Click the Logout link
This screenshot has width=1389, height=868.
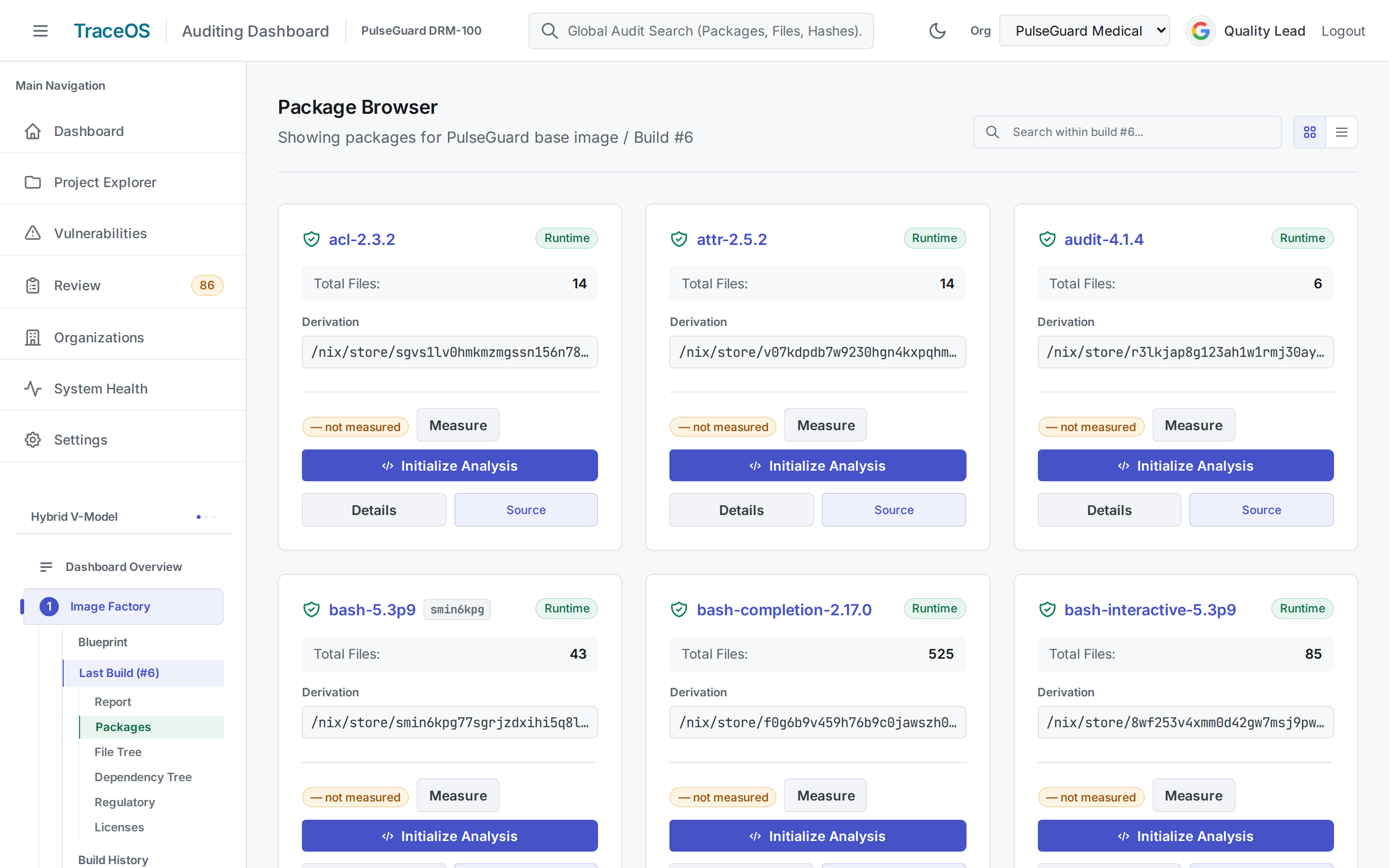[1343, 31]
